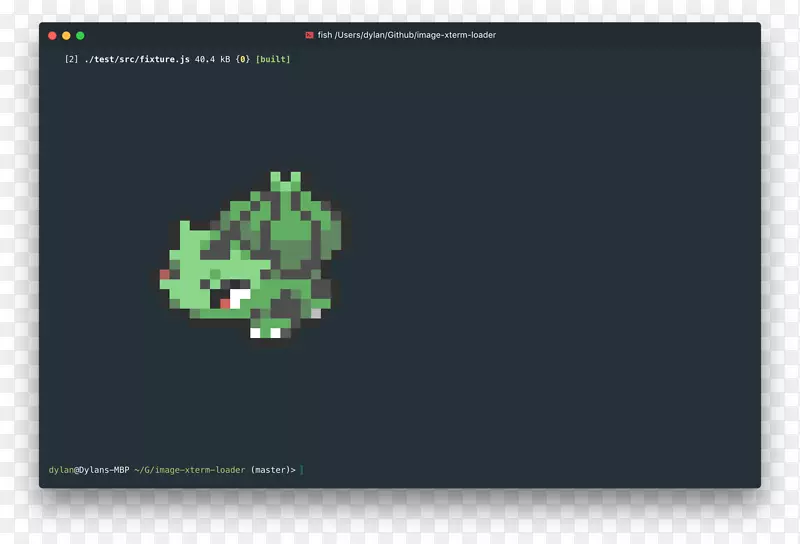
Task: Close the terminal window with red button
Action: tap(53, 35)
